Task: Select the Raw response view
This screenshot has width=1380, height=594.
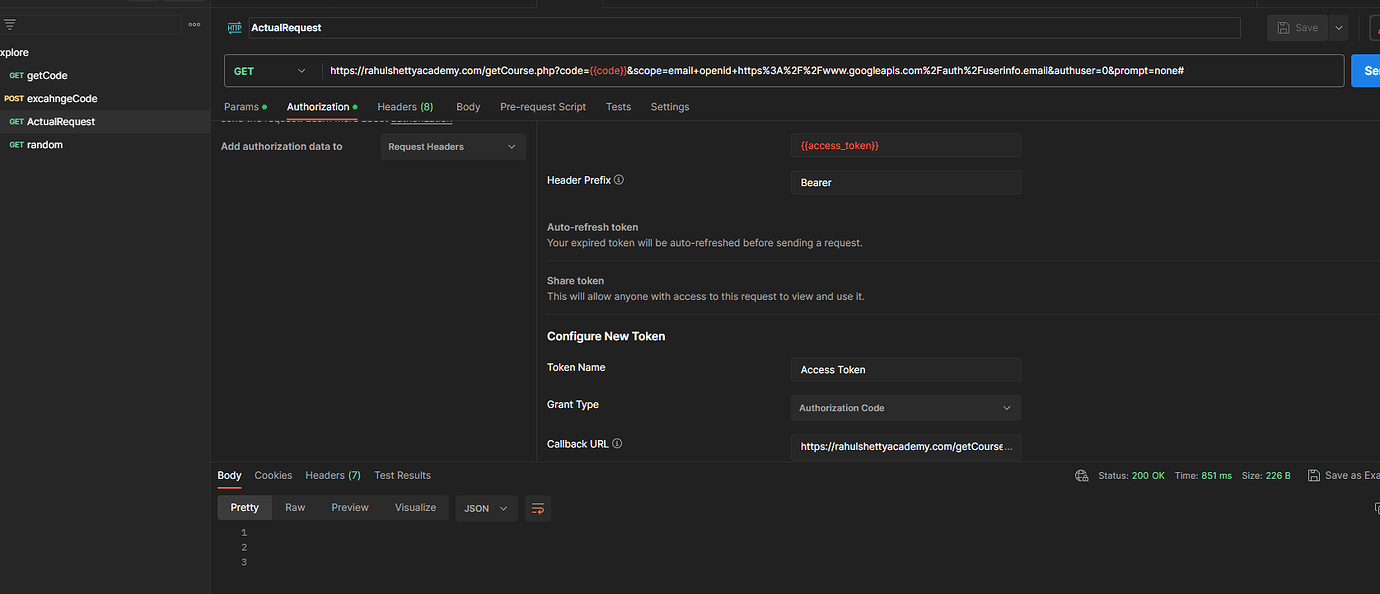Action: click(295, 508)
